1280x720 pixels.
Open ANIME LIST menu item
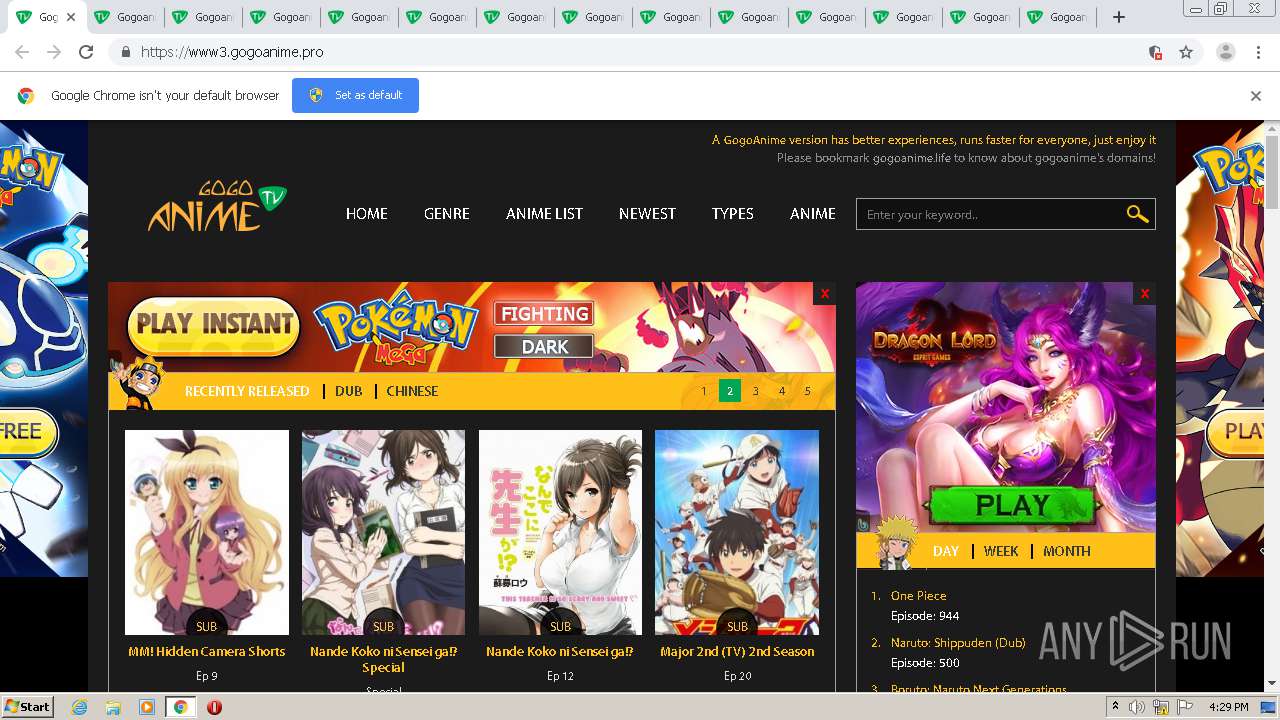coord(544,214)
